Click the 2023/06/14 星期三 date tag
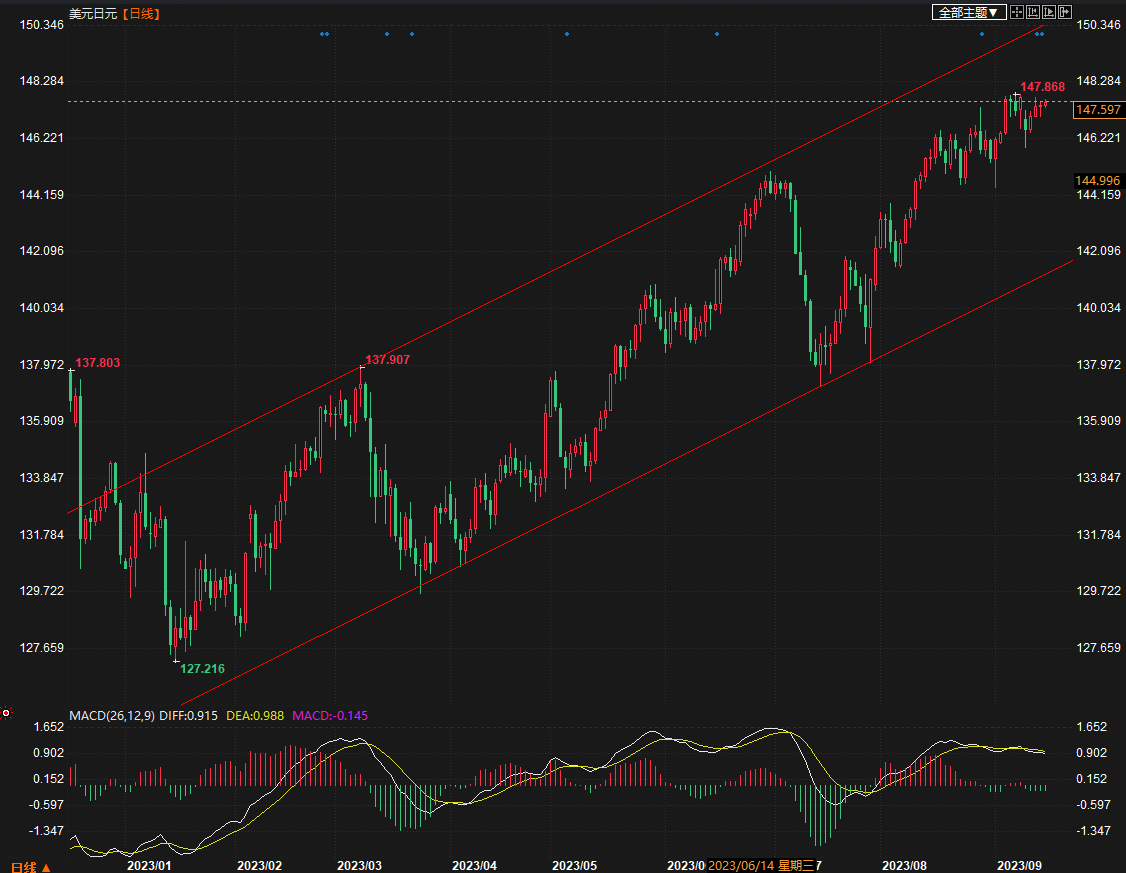The image size is (1126, 873). [761, 866]
